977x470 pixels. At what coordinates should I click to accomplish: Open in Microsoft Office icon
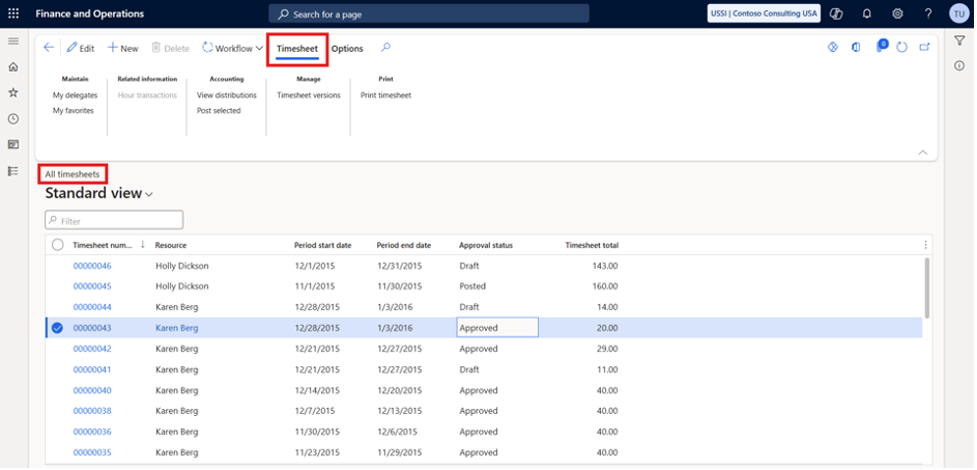[x=856, y=47]
